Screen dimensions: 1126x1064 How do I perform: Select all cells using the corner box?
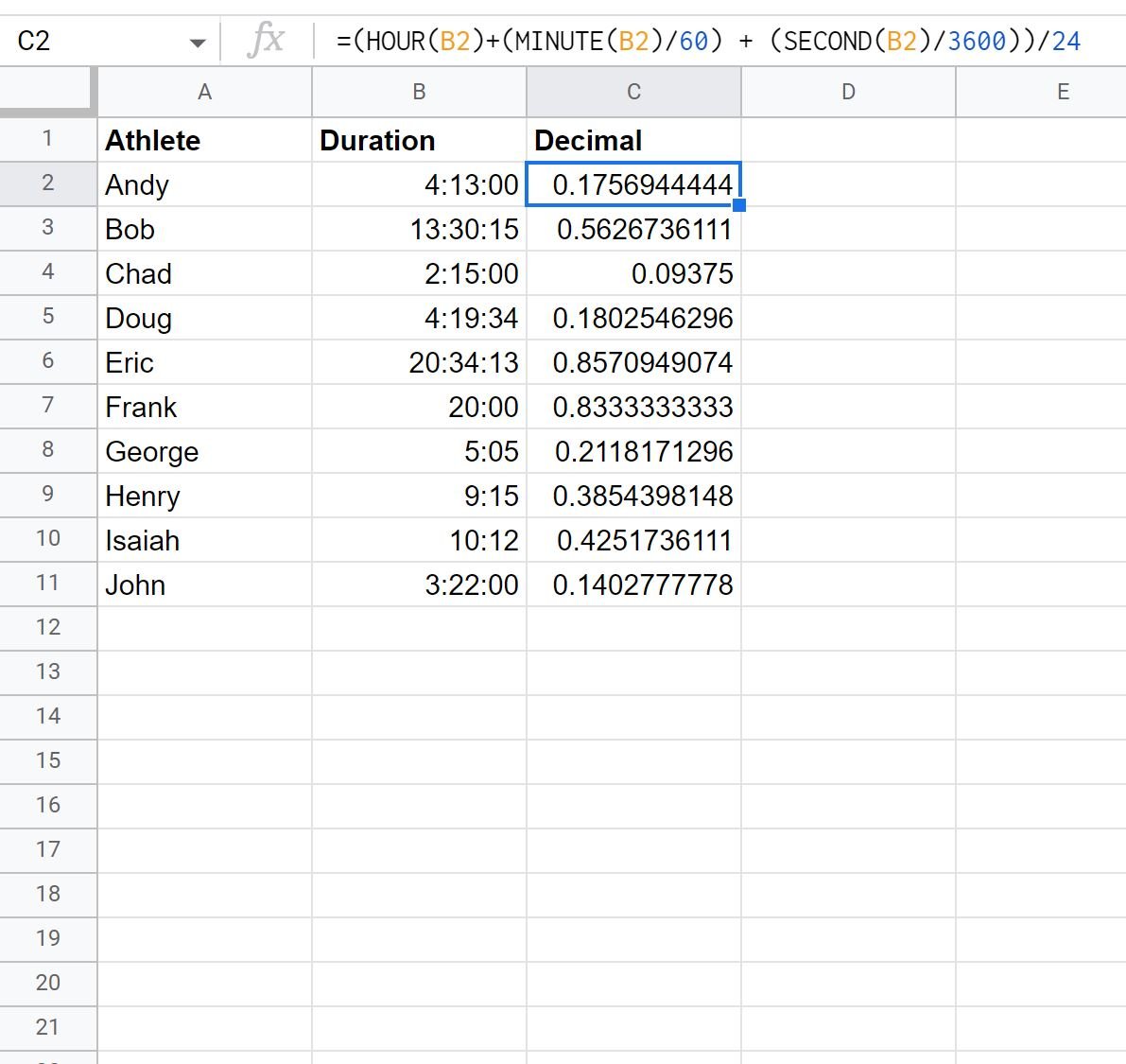click(48, 92)
